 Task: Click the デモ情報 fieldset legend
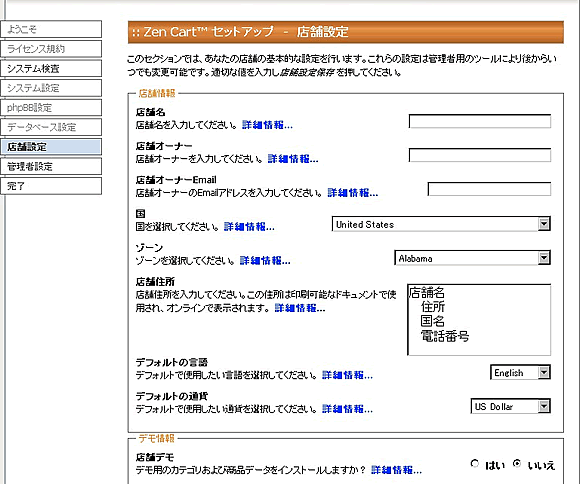click(156, 438)
